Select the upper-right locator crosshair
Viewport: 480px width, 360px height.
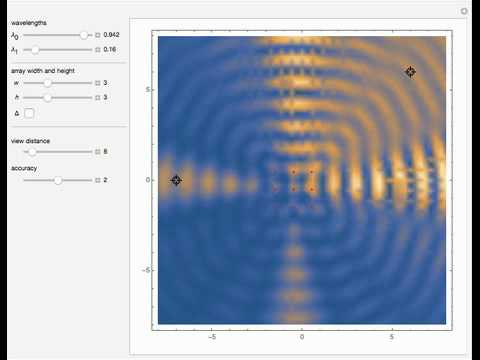(x=410, y=72)
